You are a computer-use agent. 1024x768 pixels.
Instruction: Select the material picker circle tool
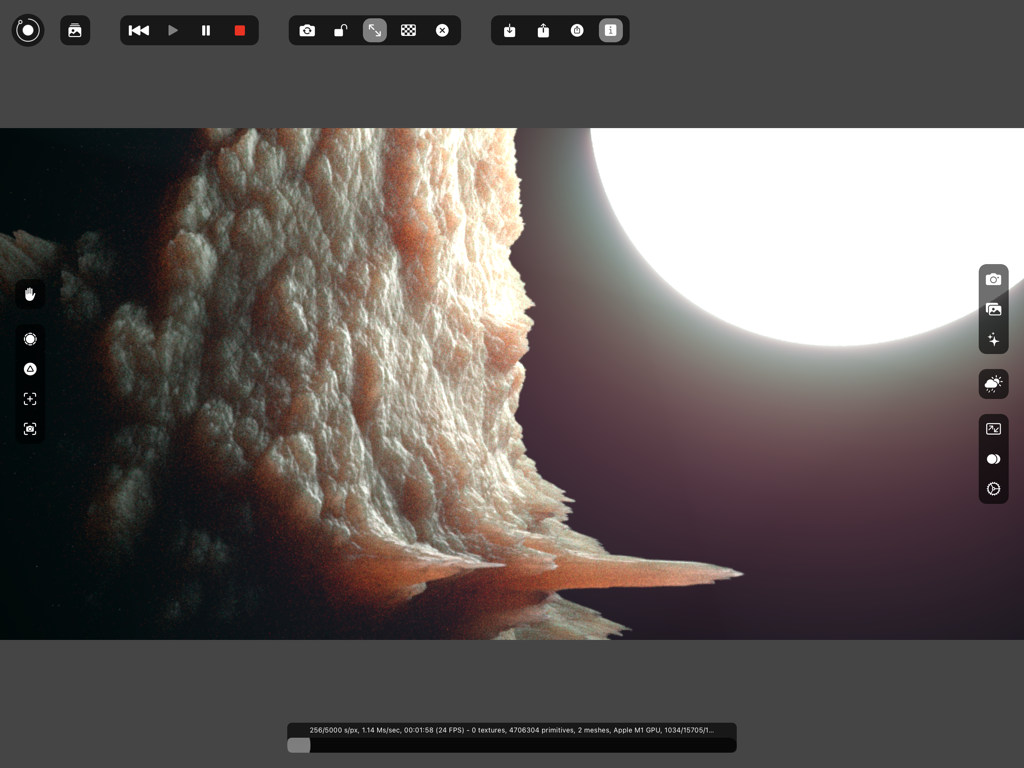click(x=30, y=339)
